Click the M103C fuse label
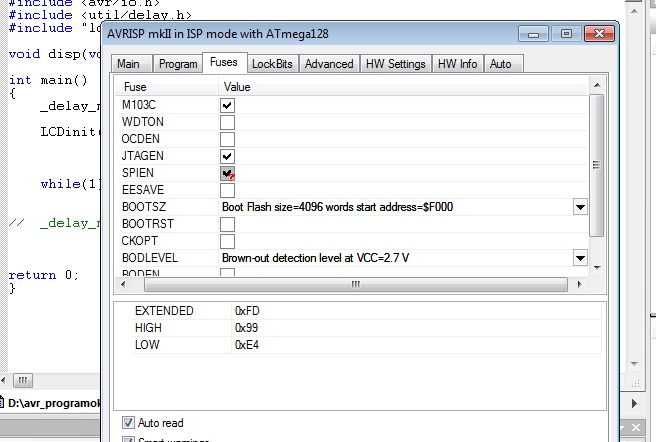 pyautogui.click(x=139, y=105)
